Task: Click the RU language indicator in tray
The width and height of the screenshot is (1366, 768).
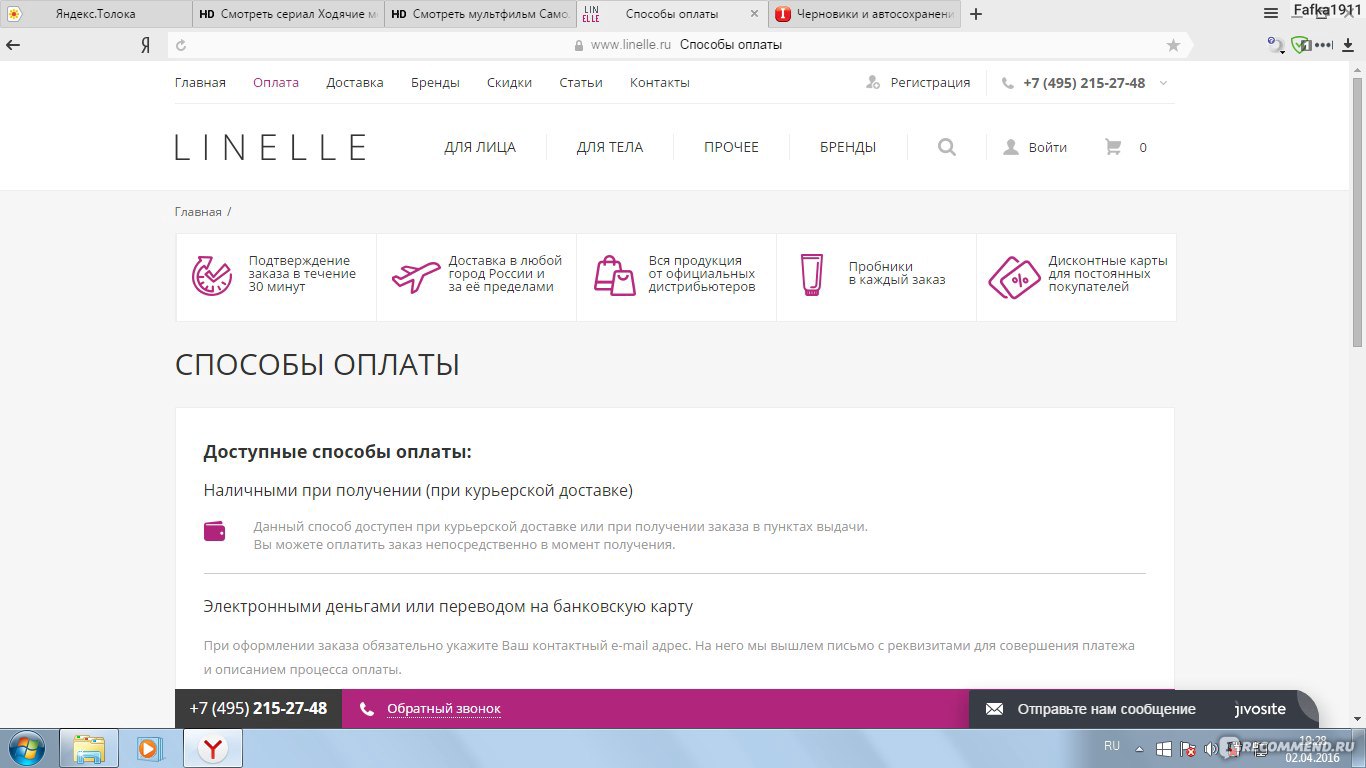Action: pos(1112,746)
